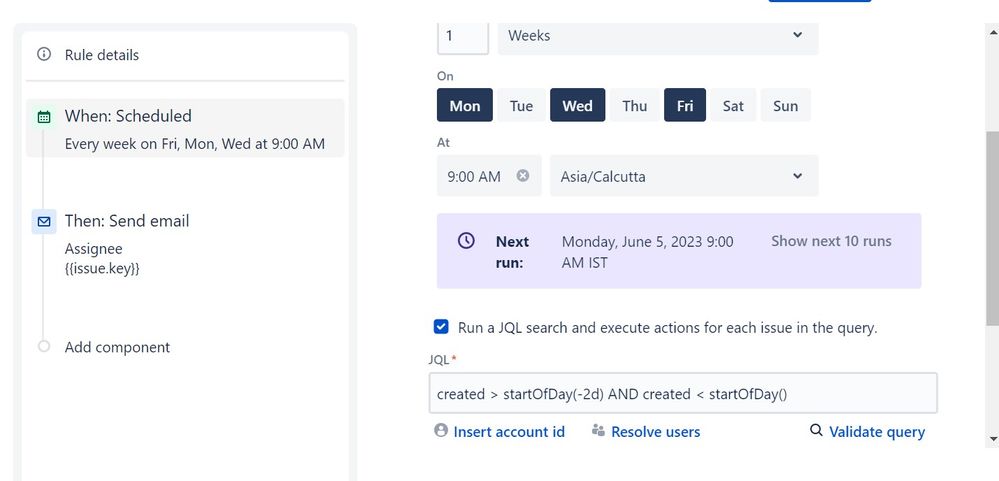Click Show next 10 runs

point(831,241)
